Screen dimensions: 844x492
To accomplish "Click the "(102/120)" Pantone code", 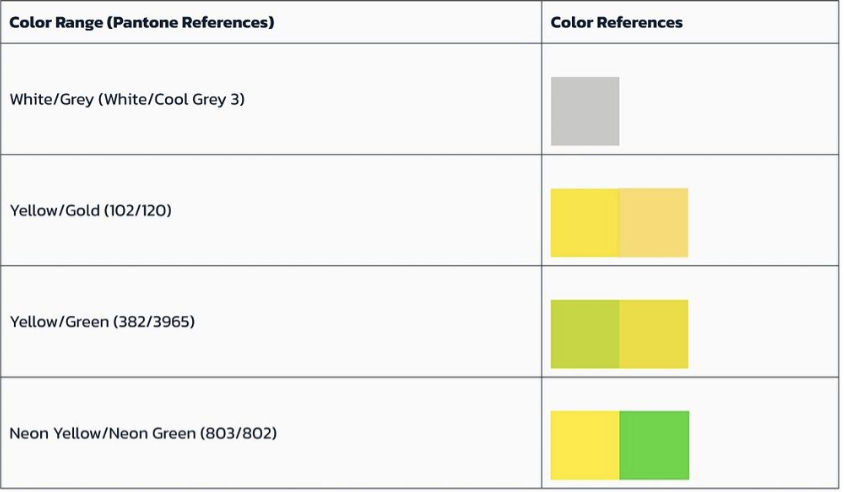I will [138, 211].
